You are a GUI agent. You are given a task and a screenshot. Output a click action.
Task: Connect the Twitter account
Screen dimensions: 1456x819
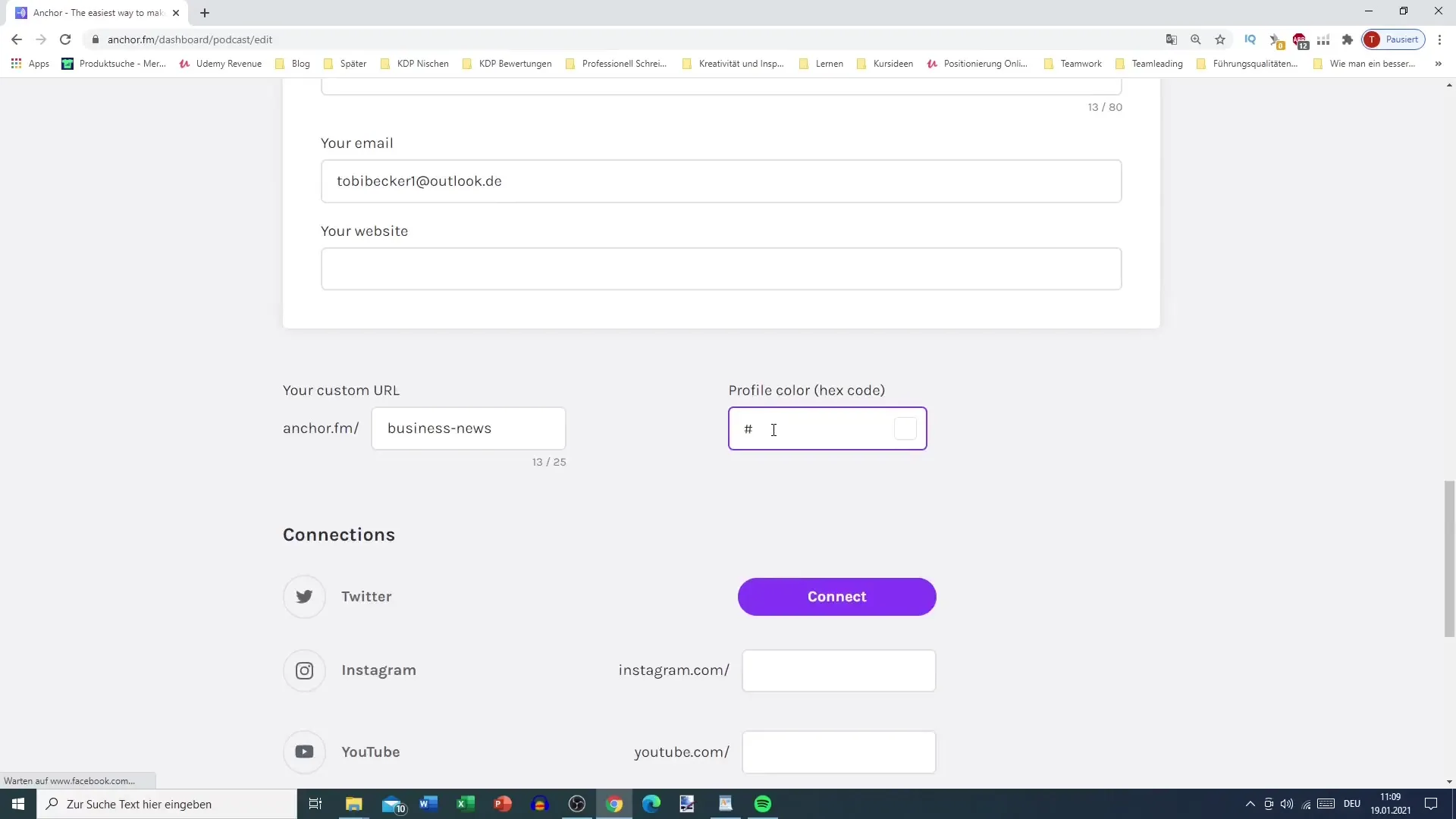836,597
